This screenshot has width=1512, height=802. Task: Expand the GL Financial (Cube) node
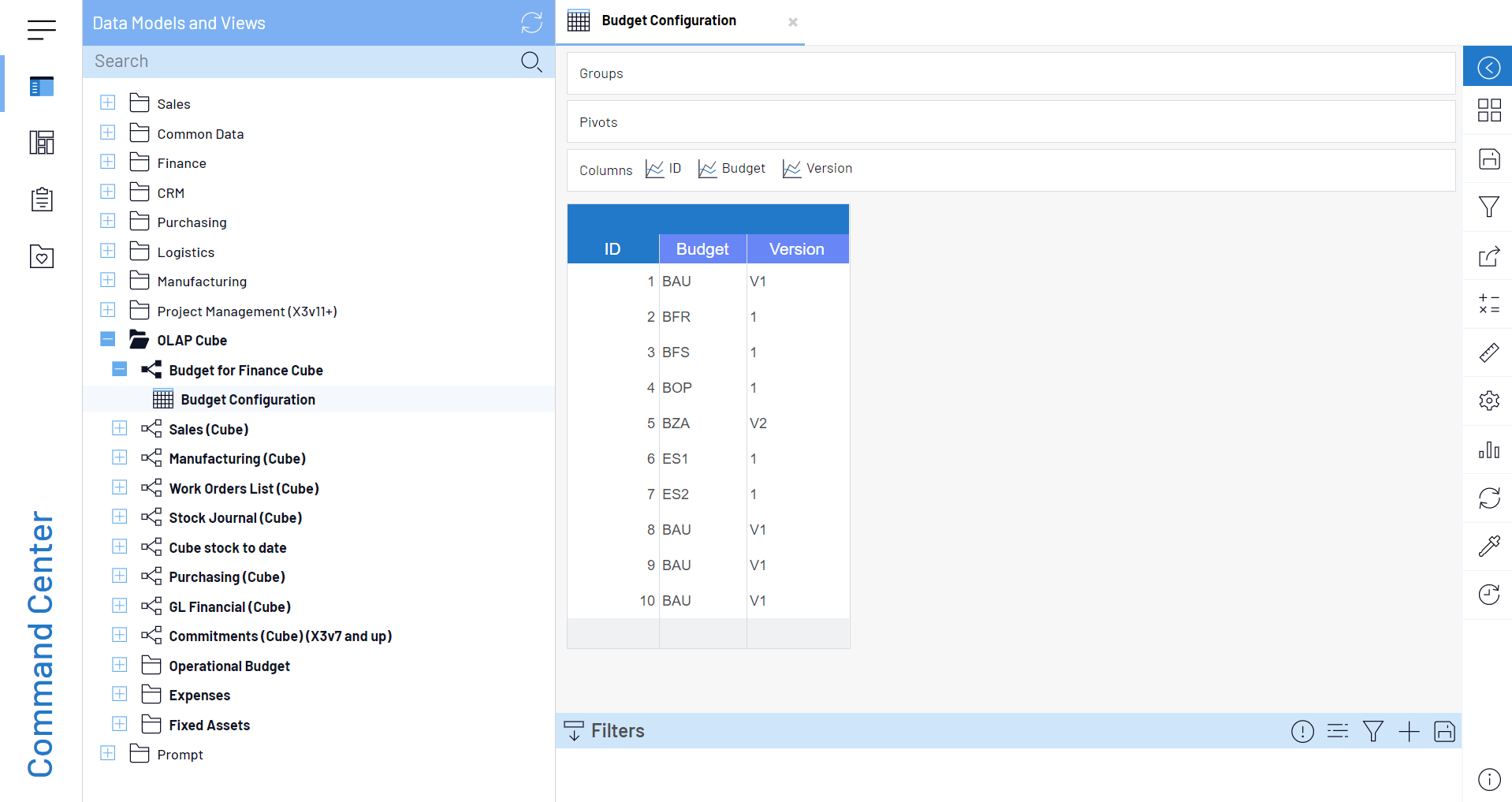[x=120, y=606]
